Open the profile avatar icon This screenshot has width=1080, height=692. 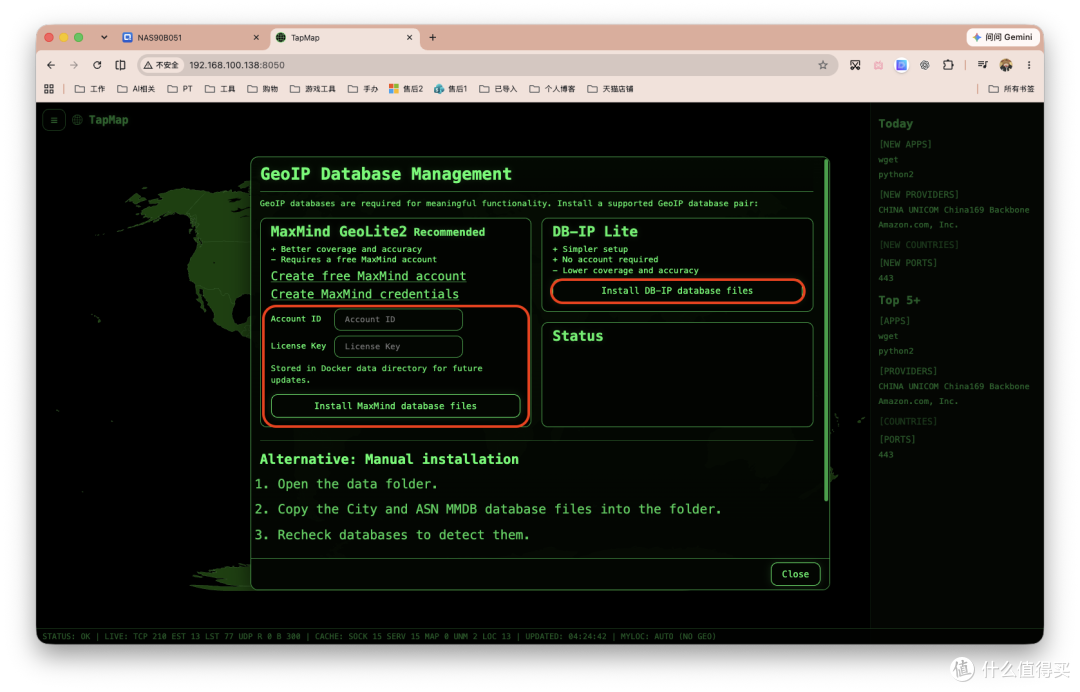click(1006, 65)
